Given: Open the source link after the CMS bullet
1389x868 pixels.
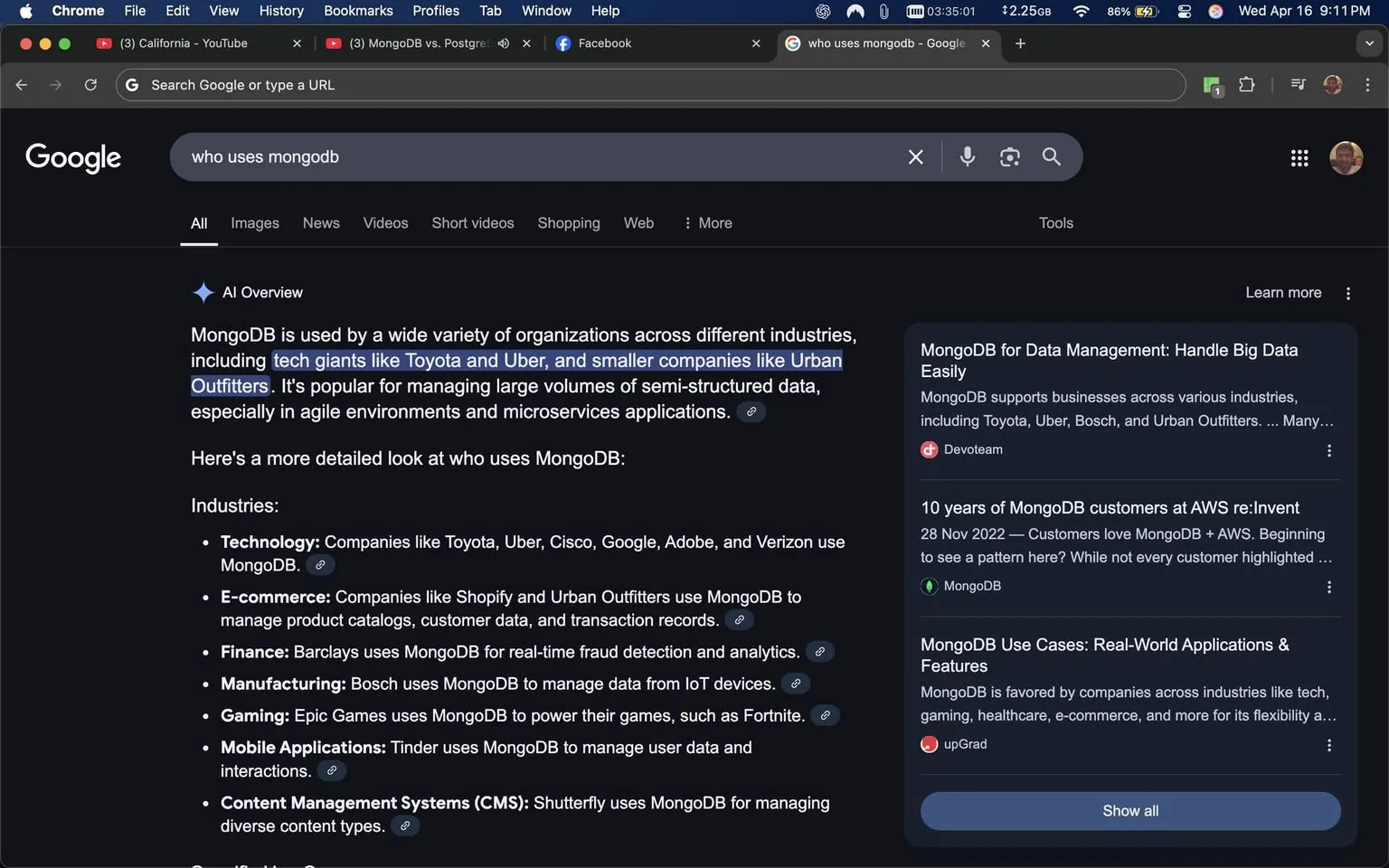Looking at the screenshot, I should 405,826.
